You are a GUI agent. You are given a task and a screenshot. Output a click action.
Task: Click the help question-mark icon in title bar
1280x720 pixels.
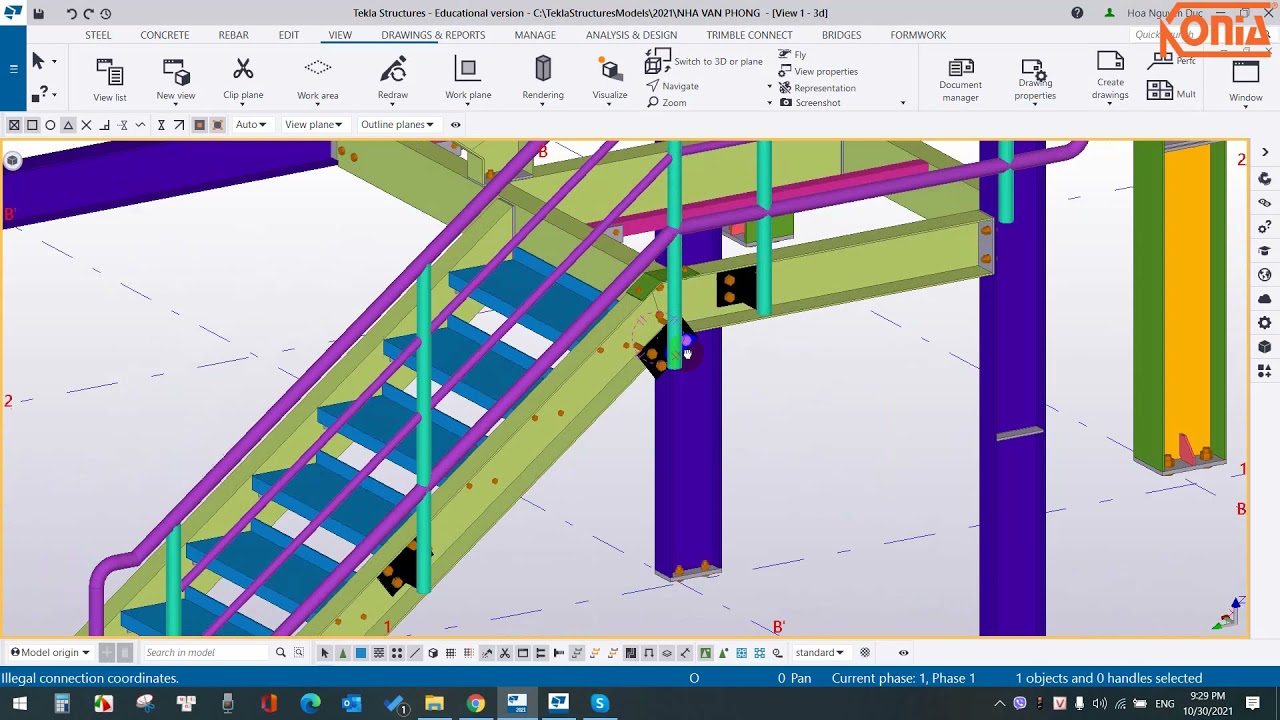[x=1077, y=13]
